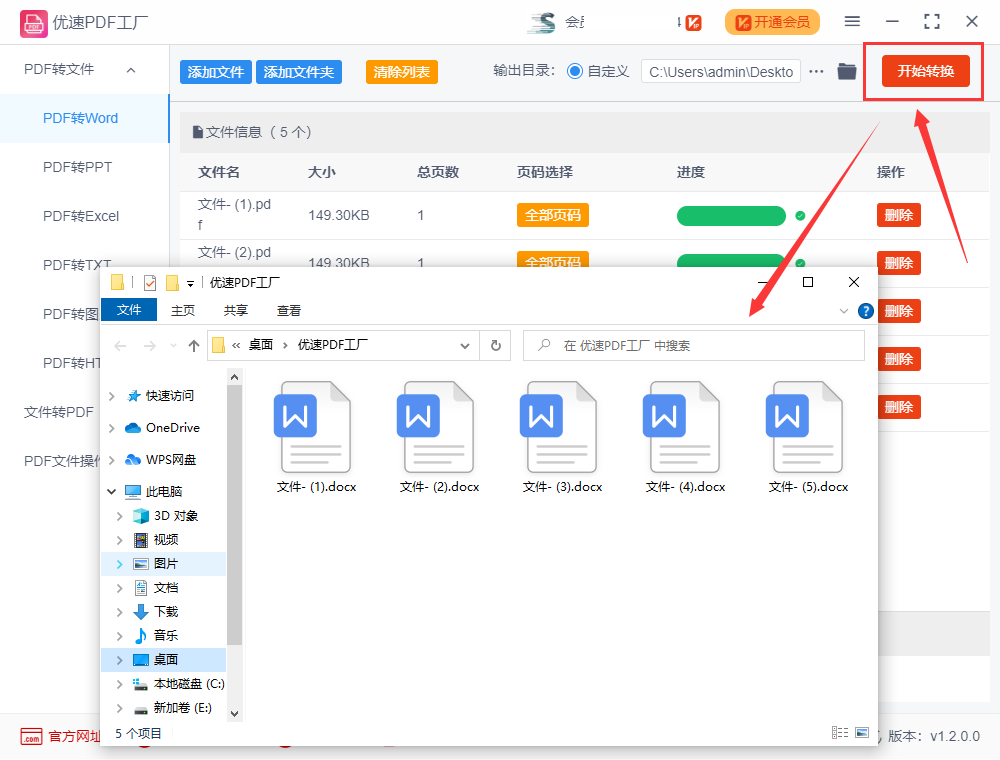Click the 添加文件夹 button
The height and width of the screenshot is (760, 1000).
point(298,72)
